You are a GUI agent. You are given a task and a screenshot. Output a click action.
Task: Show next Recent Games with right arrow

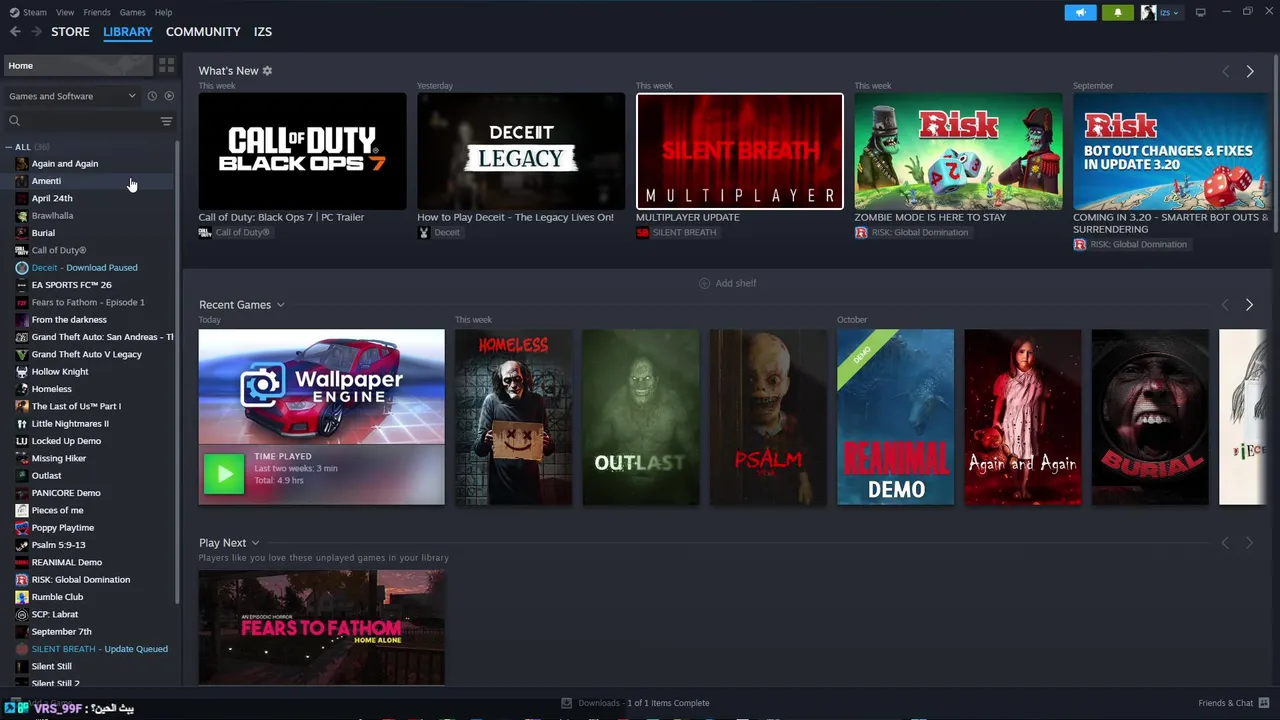pos(1249,305)
